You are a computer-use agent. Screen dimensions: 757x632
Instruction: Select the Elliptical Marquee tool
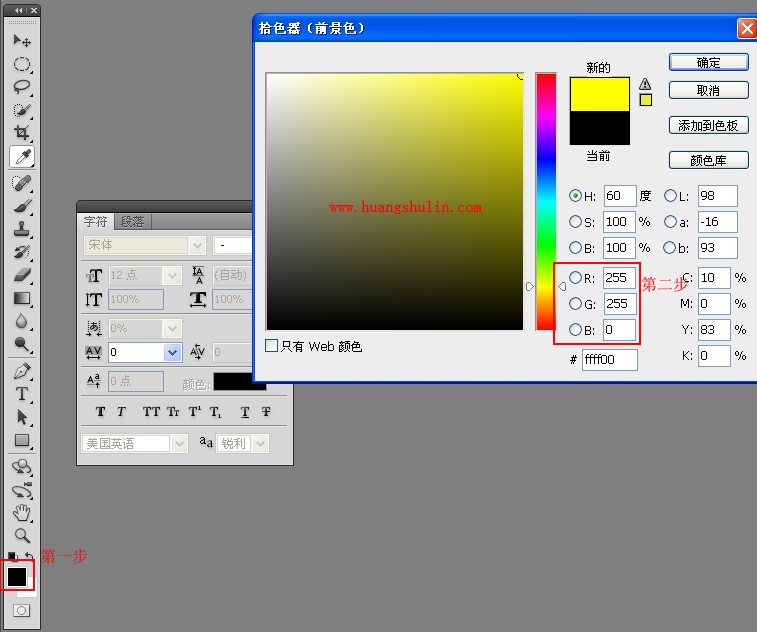(x=21, y=64)
